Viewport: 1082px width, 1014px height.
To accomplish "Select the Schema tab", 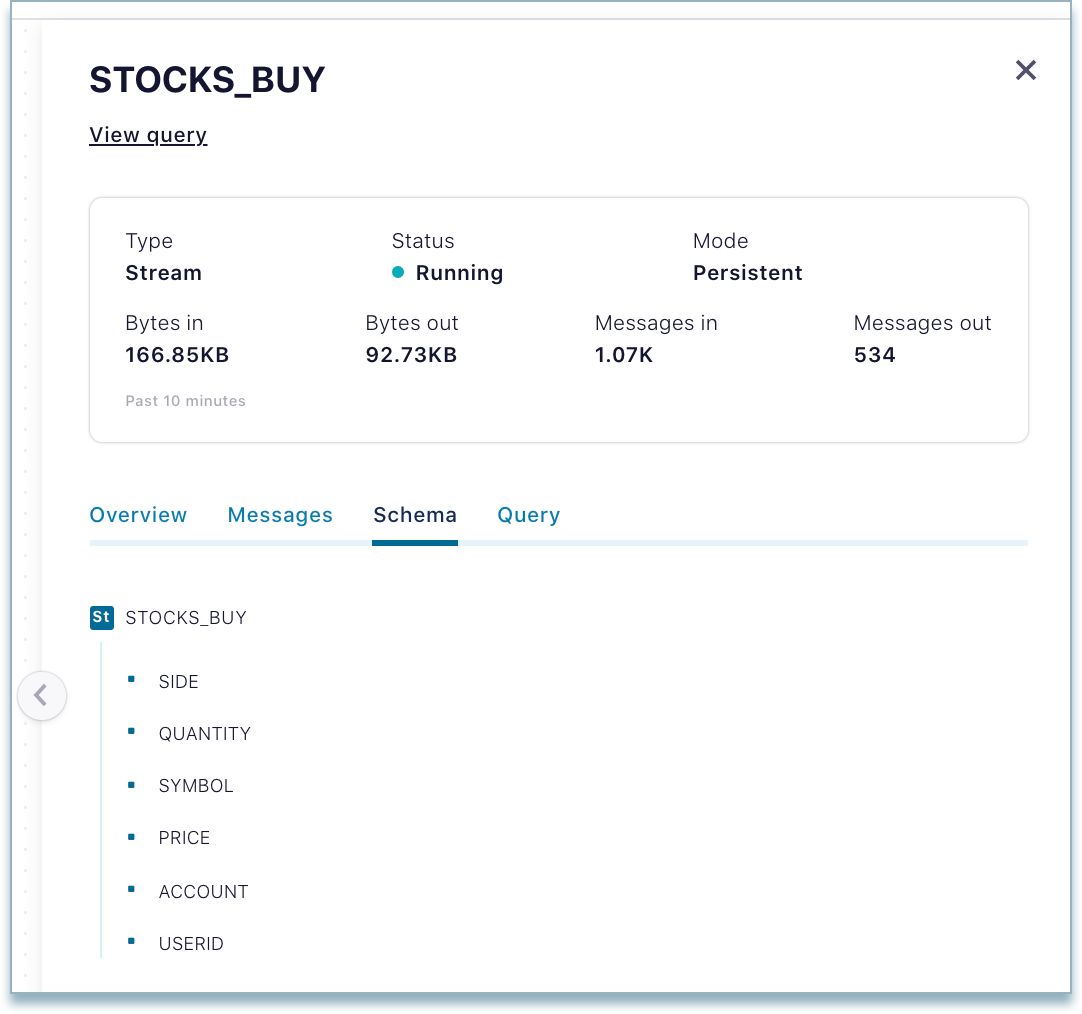I will [x=415, y=515].
